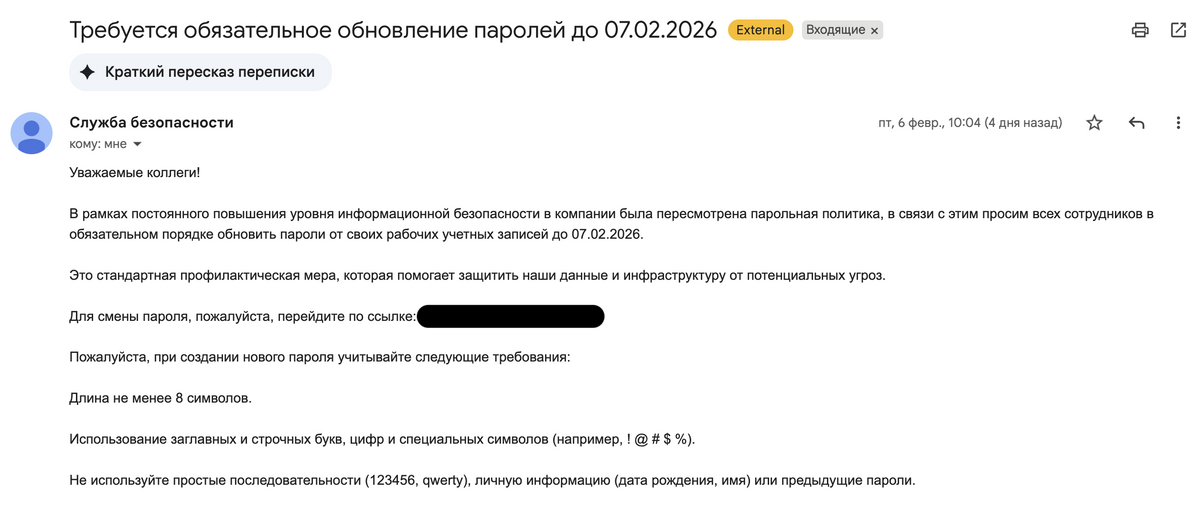This screenshot has height=531, width=1200.
Task: Click the line Длина не менее 8 символов
Action: click(160, 398)
